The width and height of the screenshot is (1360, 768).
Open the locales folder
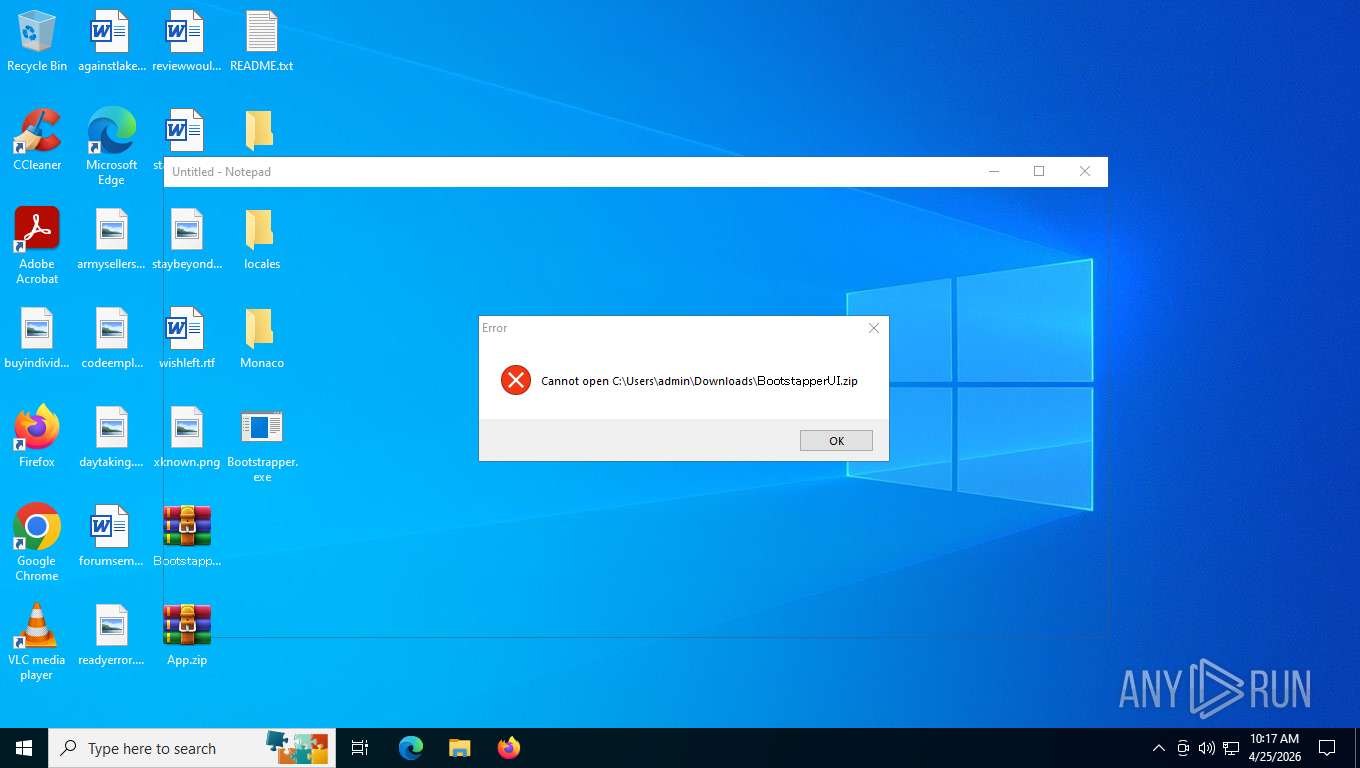coord(261,240)
